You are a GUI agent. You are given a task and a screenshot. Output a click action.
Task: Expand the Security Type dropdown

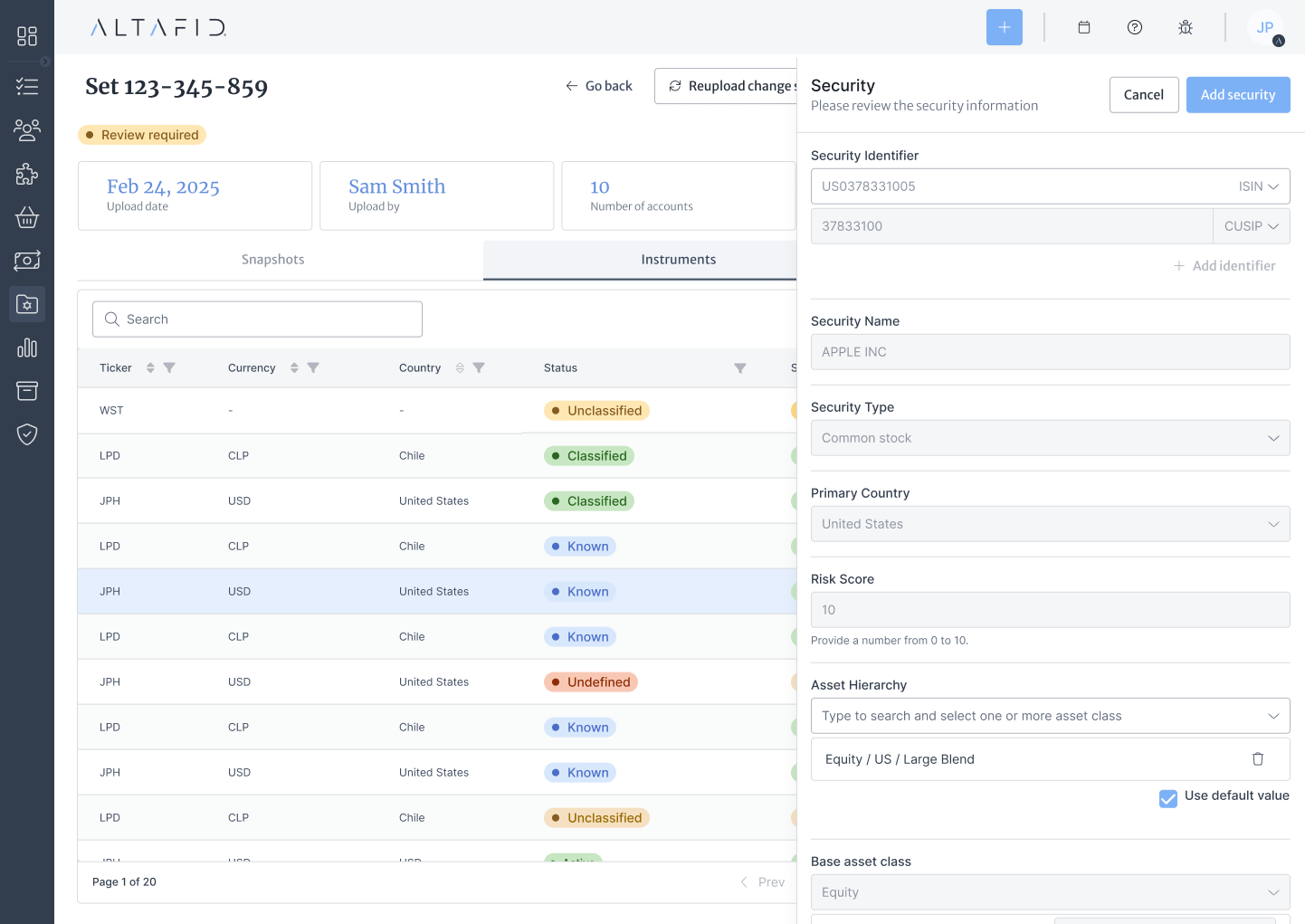1050,438
